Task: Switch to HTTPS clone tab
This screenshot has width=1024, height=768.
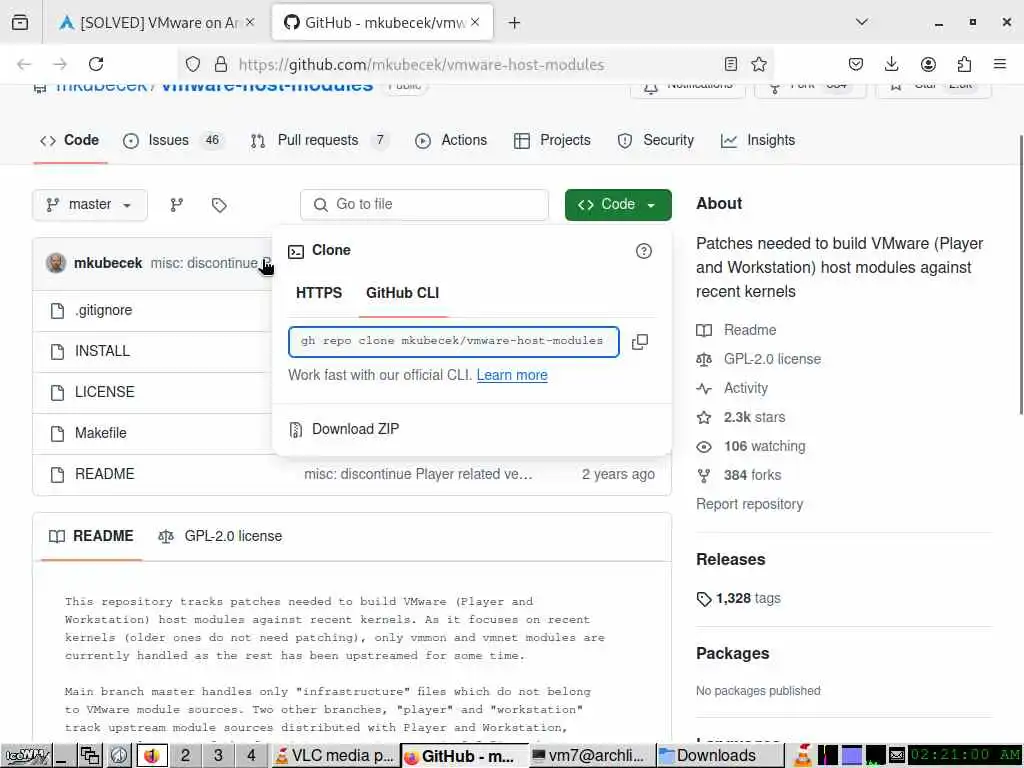Action: pyautogui.click(x=319, y=293)
